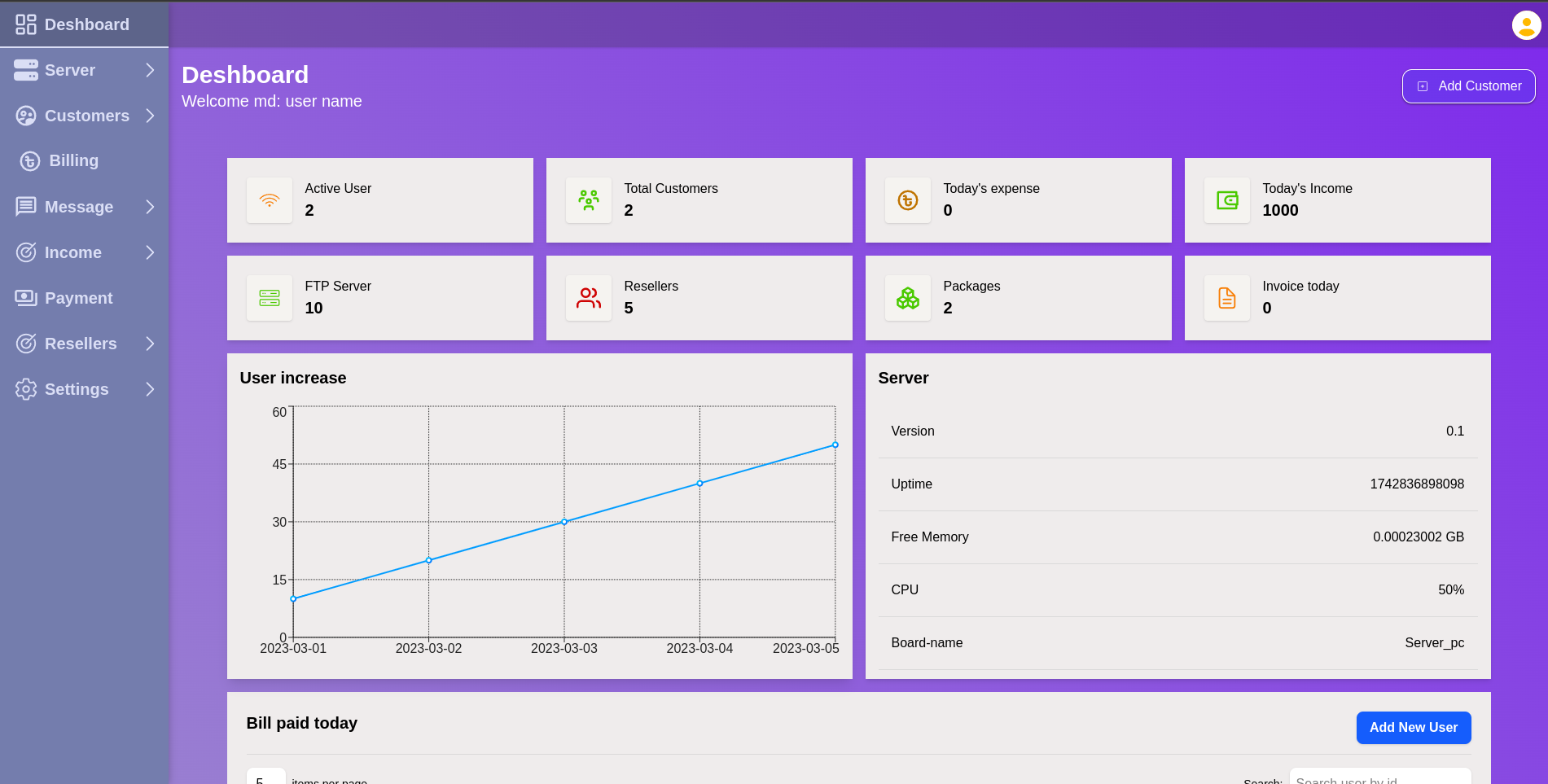Expand the Server sidebar submenu
This screenshot has width=1548, height=784.
pyautogui.click(x=150, y=70)
